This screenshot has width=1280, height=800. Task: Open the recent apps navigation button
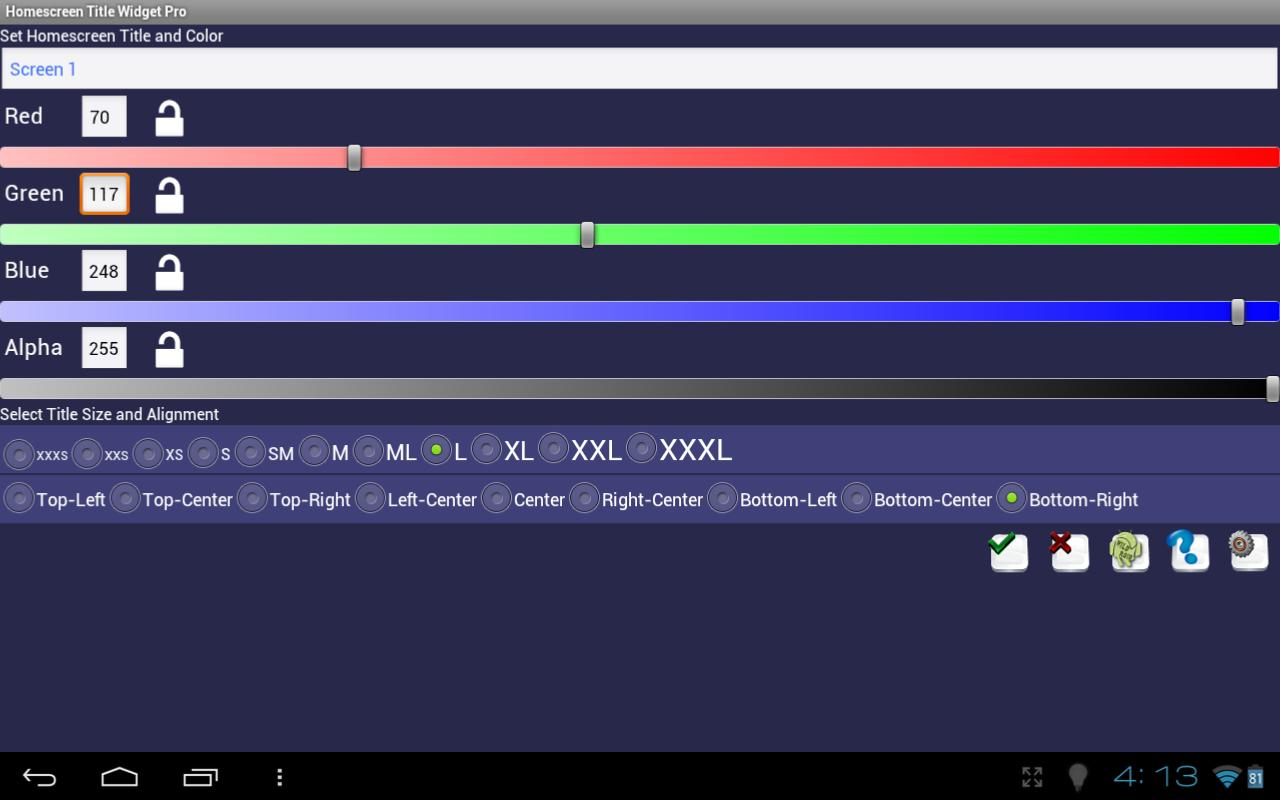[200, 777]
